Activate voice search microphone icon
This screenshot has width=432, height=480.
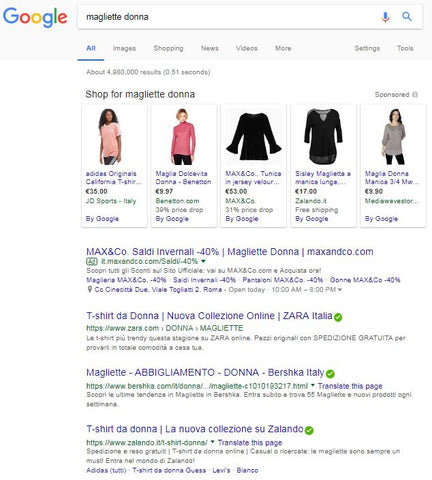click(x=385, y=17)
